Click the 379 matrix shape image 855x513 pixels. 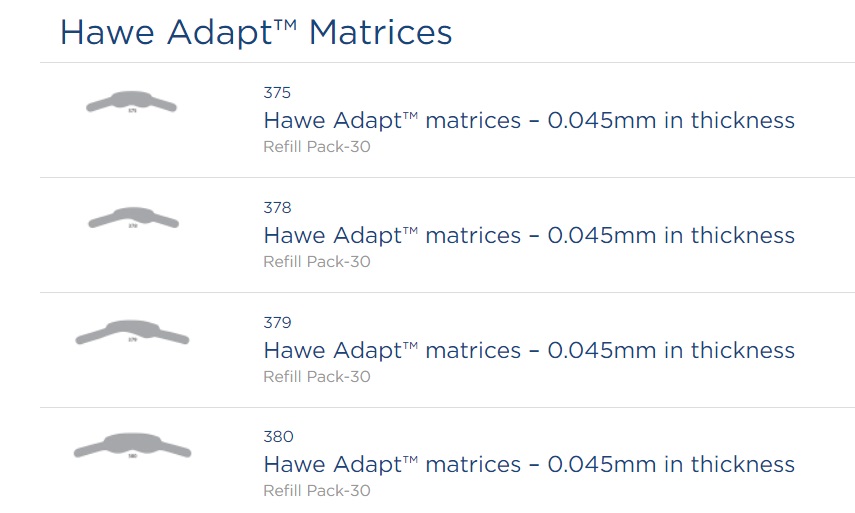[x=132, y=332]
